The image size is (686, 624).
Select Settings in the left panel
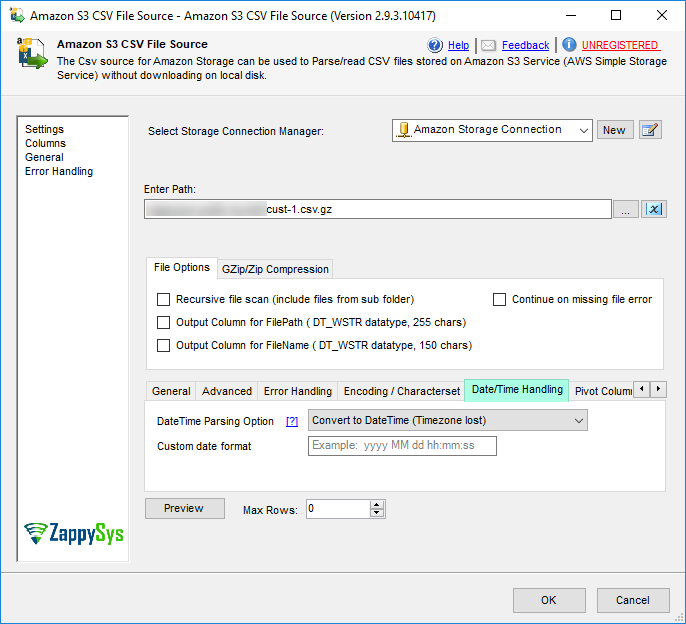[44, 129]
